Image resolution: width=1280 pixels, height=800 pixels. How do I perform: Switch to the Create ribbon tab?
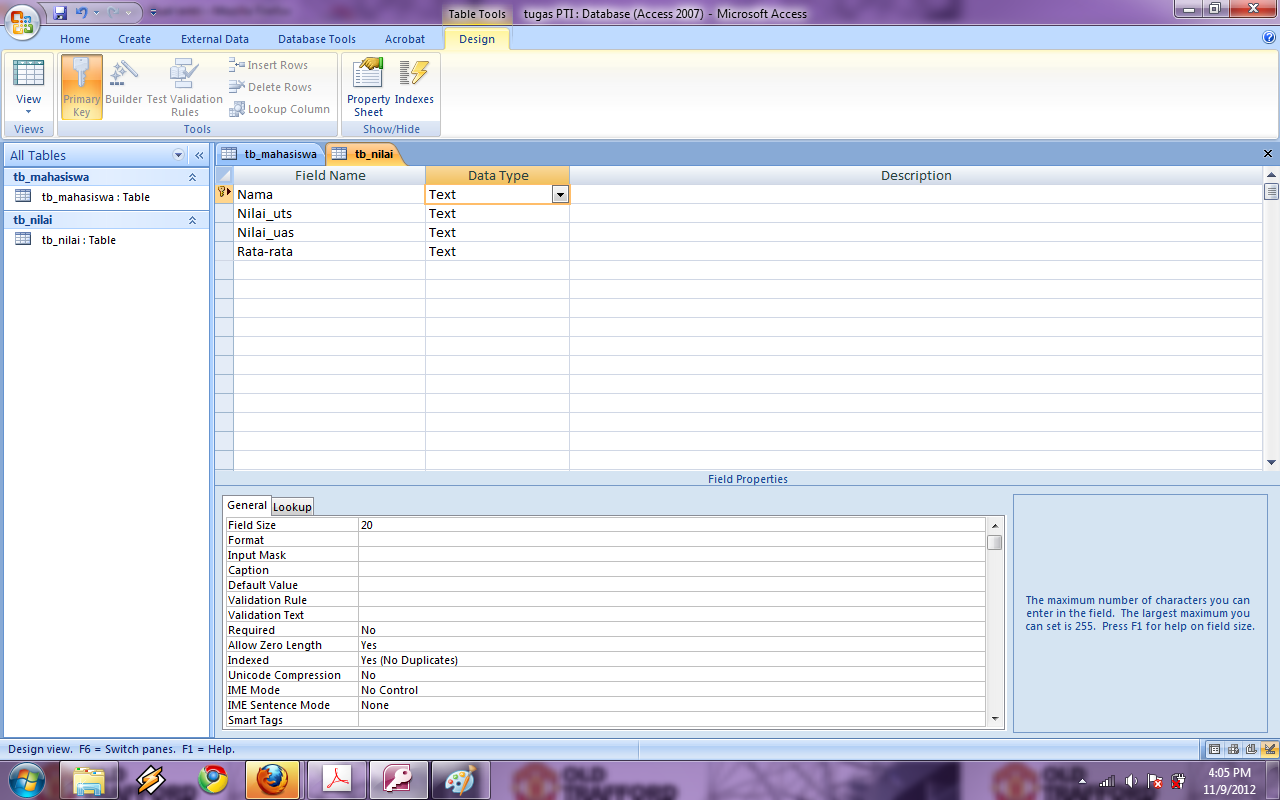[x=134, y=39]
